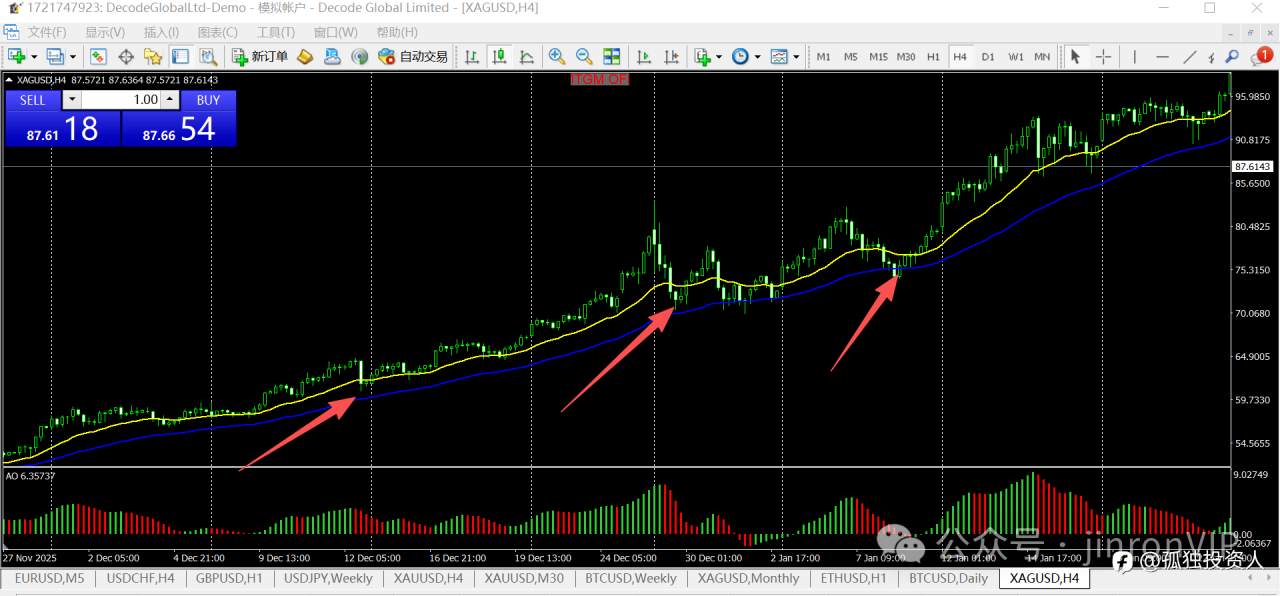Select the crosshair tool
The height and width of the screenshot is (596, 1280).
1103,57
